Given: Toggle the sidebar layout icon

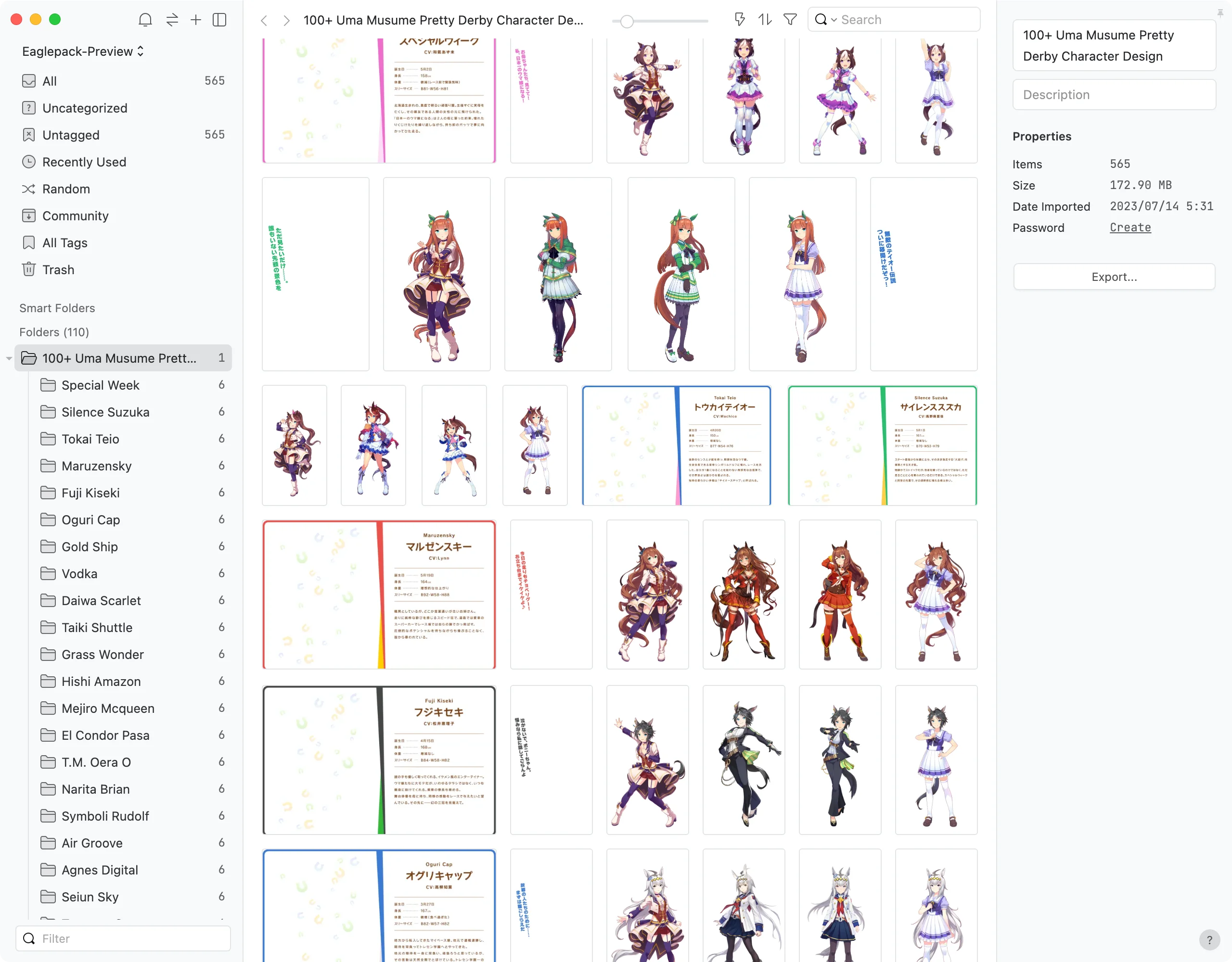Looking at the screenshot, I should (x=219, y=20).
